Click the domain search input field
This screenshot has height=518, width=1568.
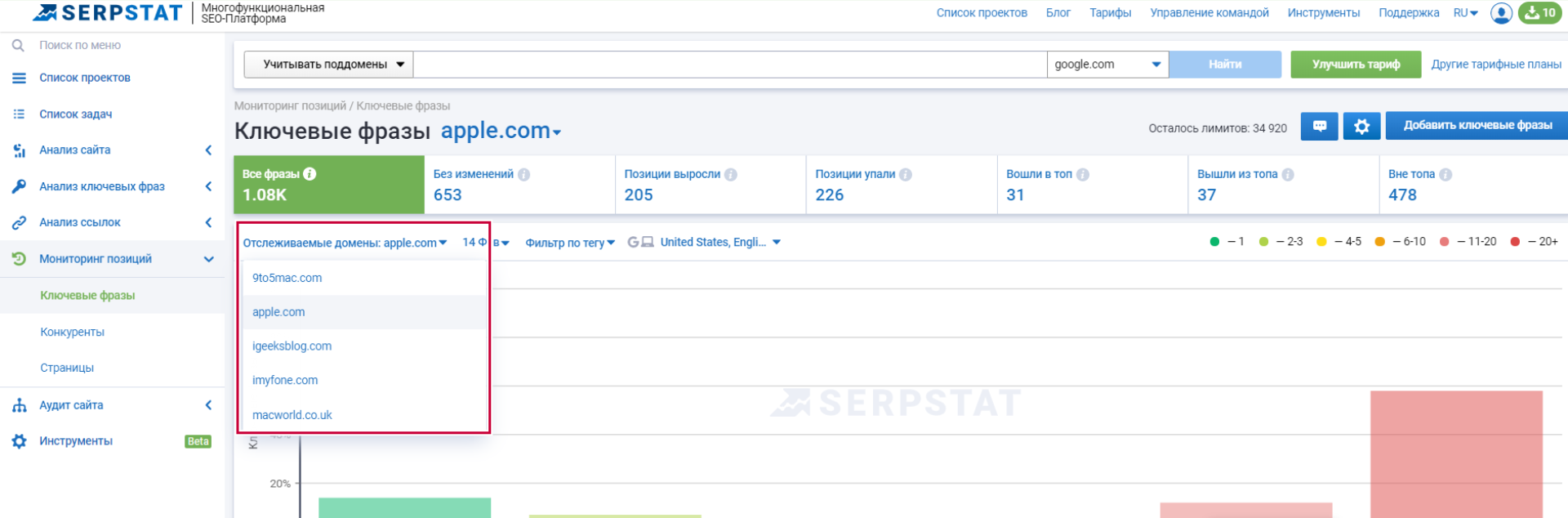729,65
